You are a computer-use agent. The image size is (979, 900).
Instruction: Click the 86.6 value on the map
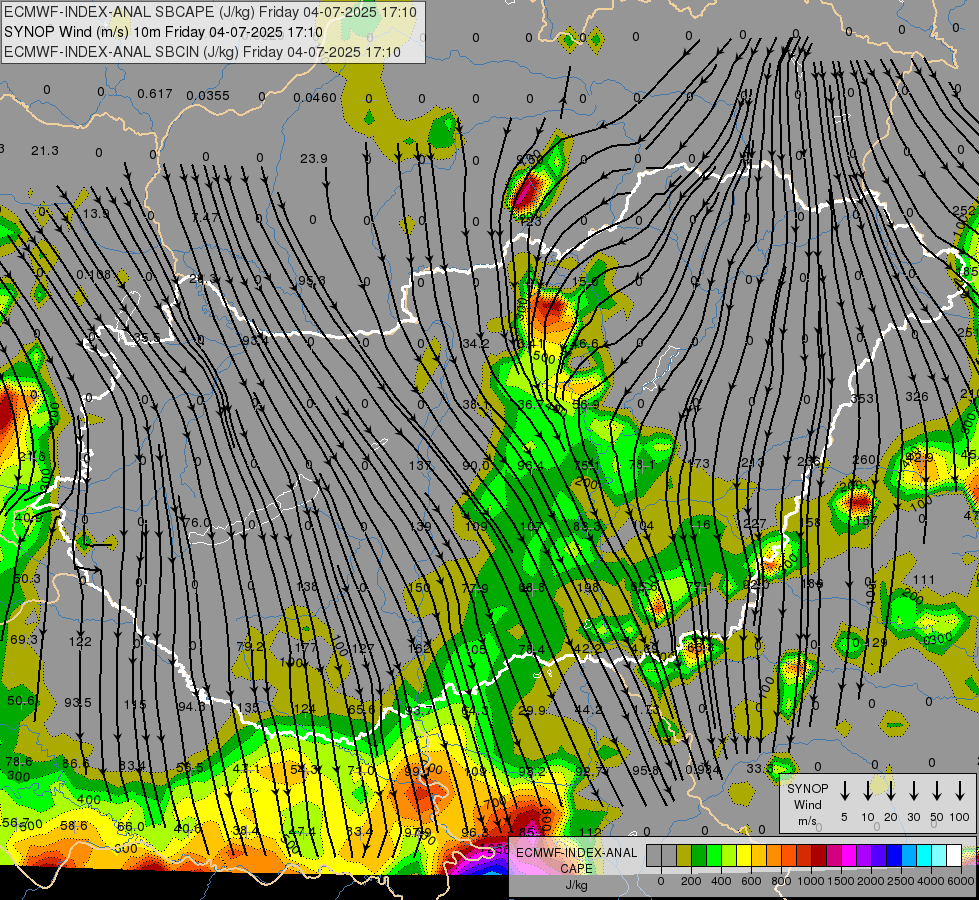coord(76,763)
